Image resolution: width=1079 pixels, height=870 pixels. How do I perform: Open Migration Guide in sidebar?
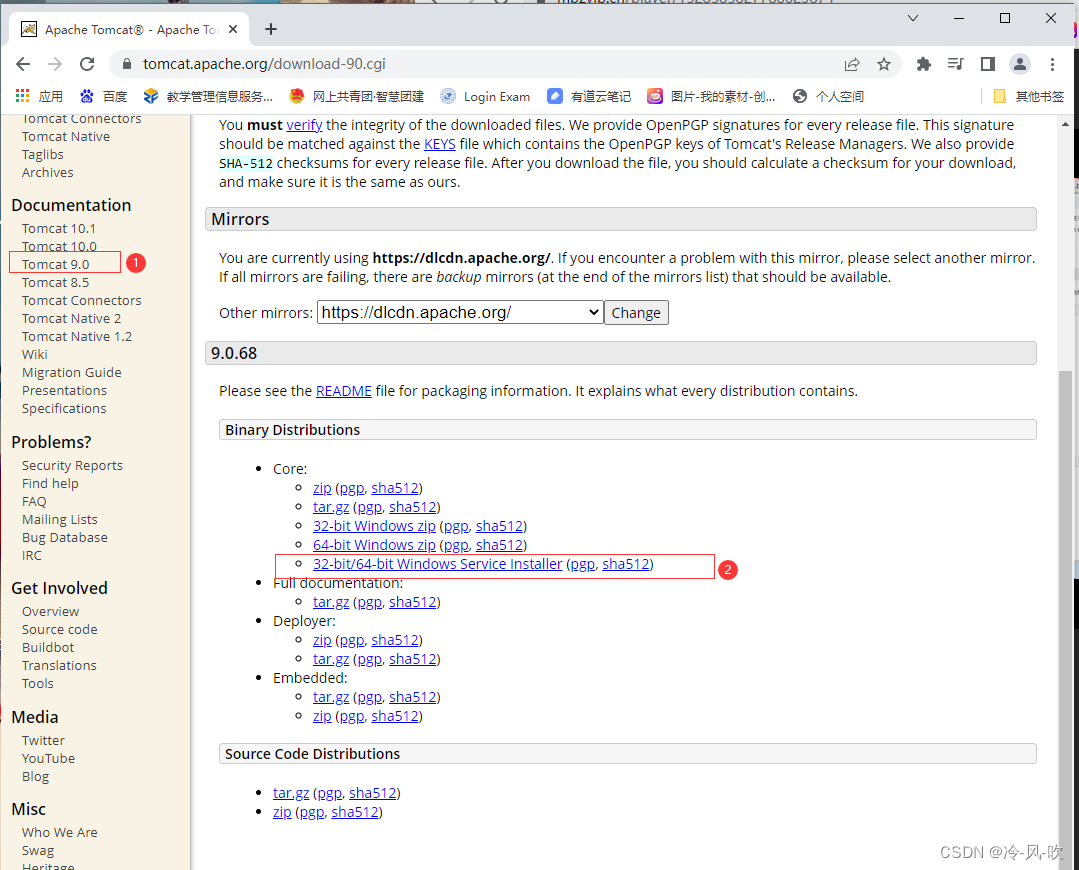pos(72,372)
